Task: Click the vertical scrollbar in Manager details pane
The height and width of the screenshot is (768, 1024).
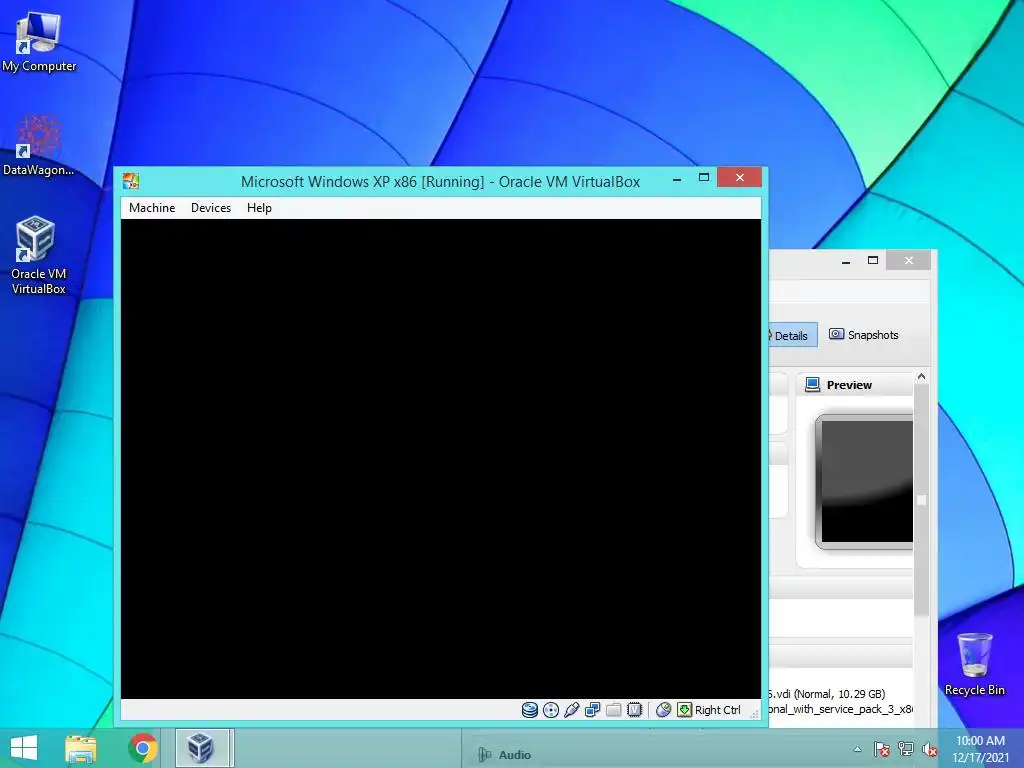Action: click(x=921, y=500)
